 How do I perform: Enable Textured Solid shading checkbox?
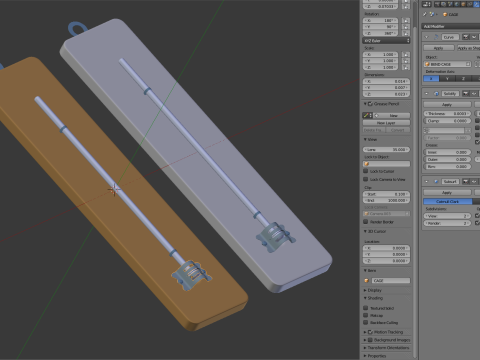[366, 308]
